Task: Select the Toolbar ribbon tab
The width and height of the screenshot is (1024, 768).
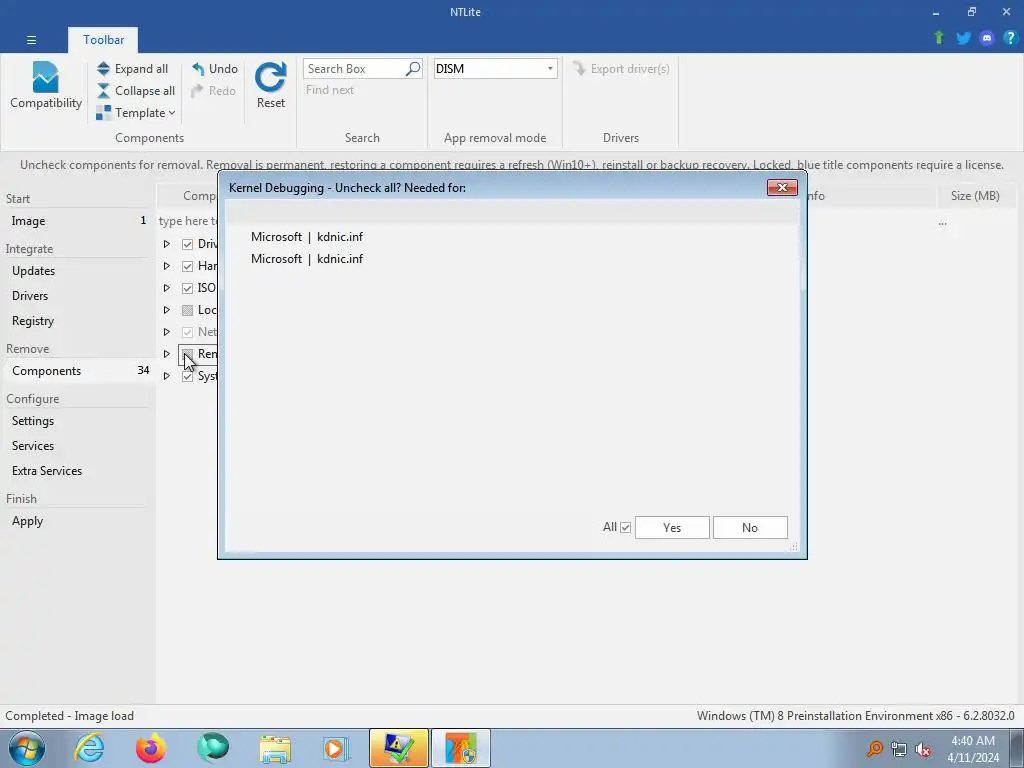Action: coord(103,40)
